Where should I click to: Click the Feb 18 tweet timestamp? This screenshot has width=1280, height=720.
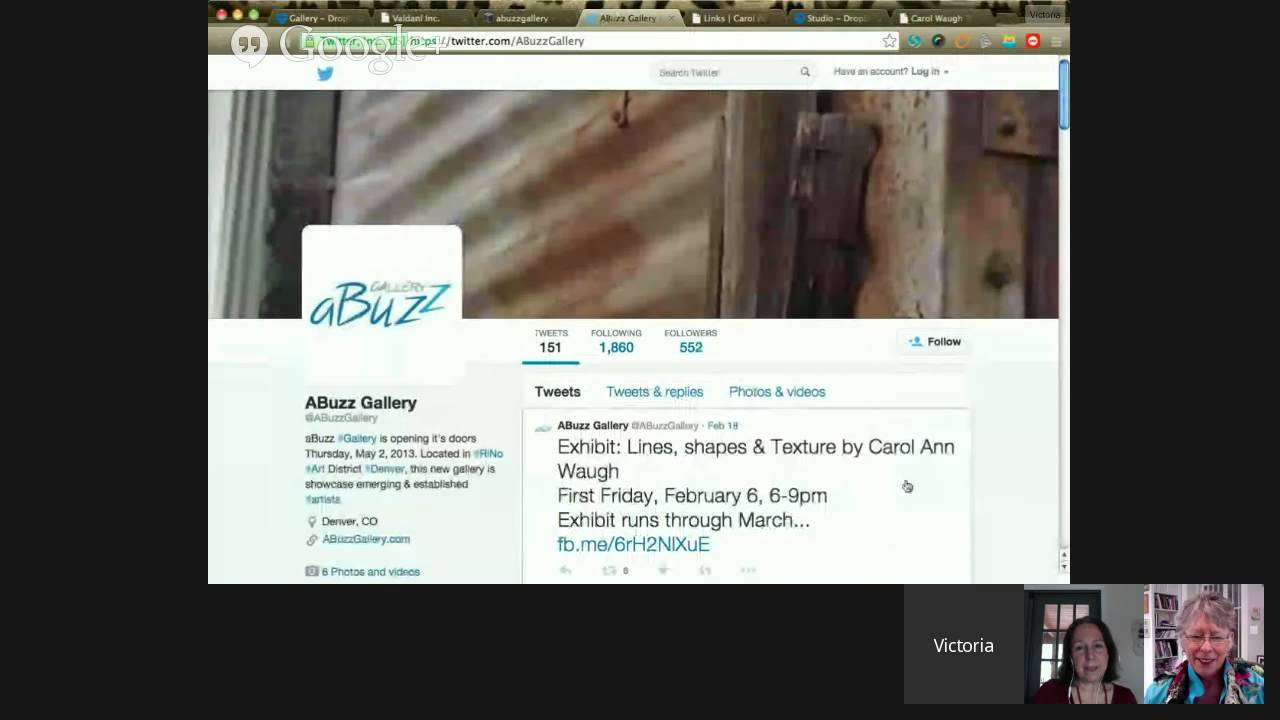coord(722,426)
